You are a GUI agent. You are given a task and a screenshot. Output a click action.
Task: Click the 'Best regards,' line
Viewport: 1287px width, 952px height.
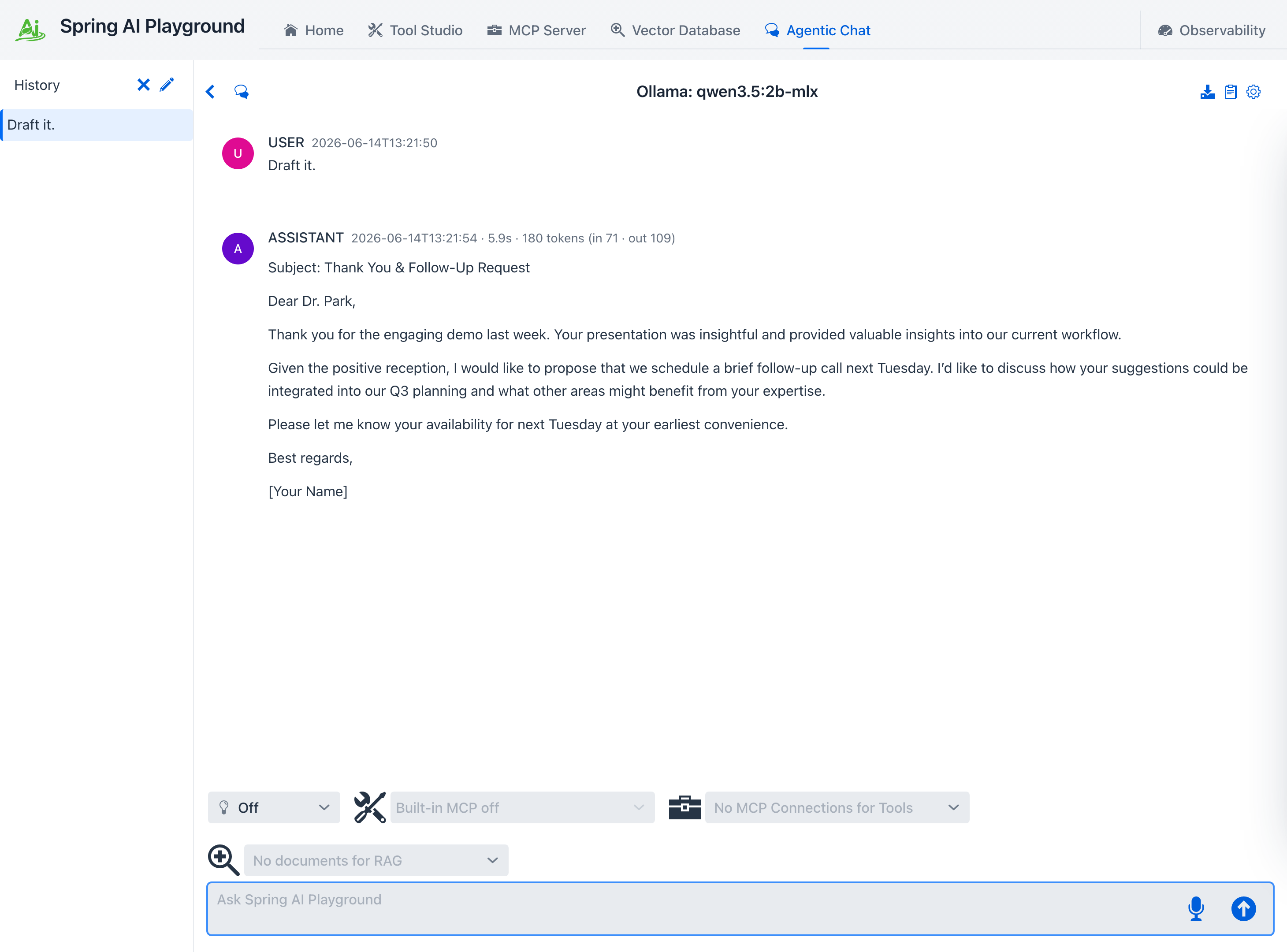pyautogui.click(x=310, y=457)
